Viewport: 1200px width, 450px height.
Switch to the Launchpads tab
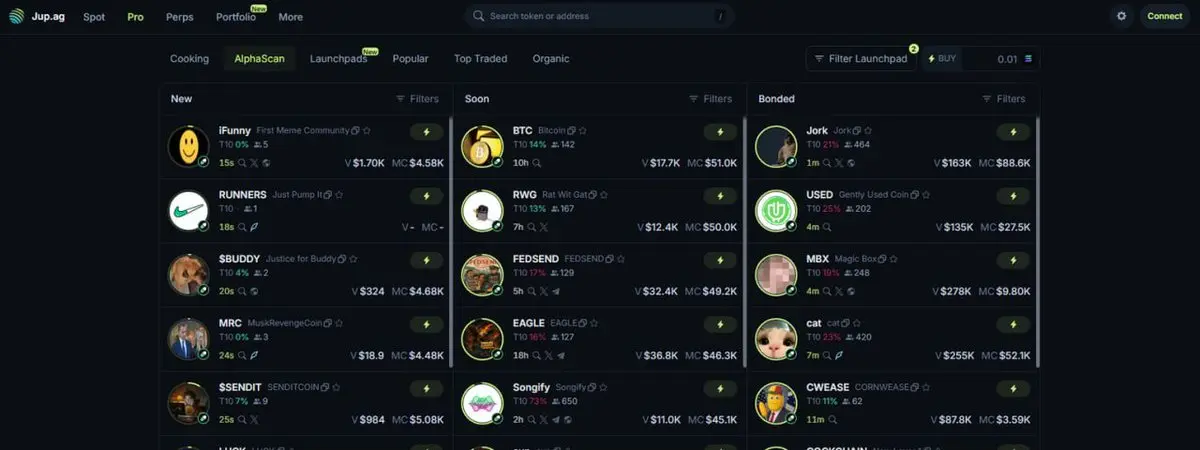point(339,59)
